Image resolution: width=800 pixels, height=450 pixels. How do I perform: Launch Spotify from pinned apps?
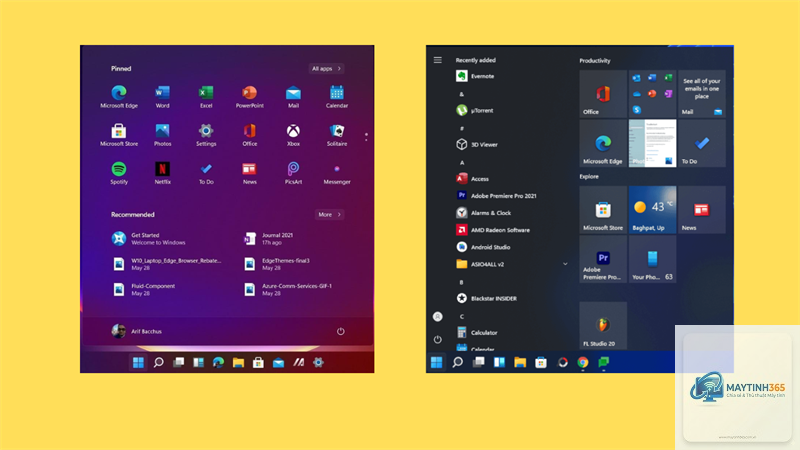[119, 173]
